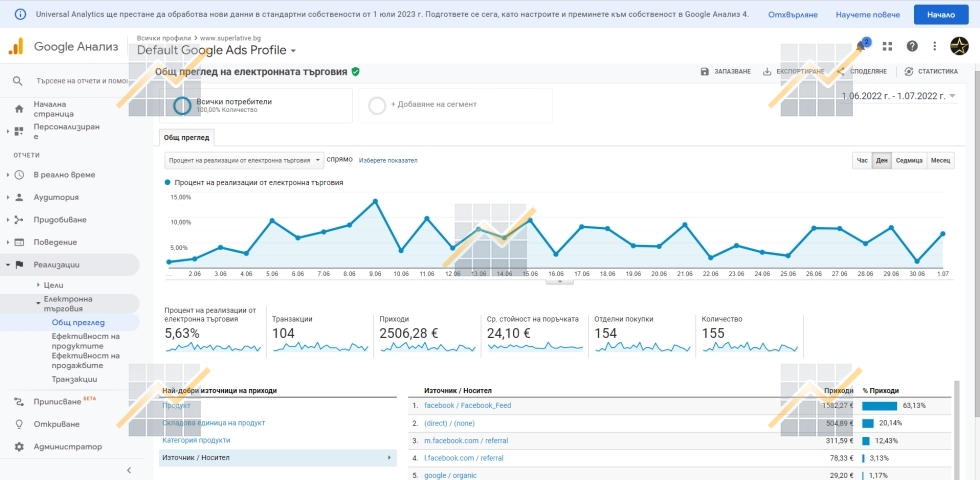Viewport: 980px width, 480px height.
Task: Select the Час time granularity button
Action: (862, 160)
